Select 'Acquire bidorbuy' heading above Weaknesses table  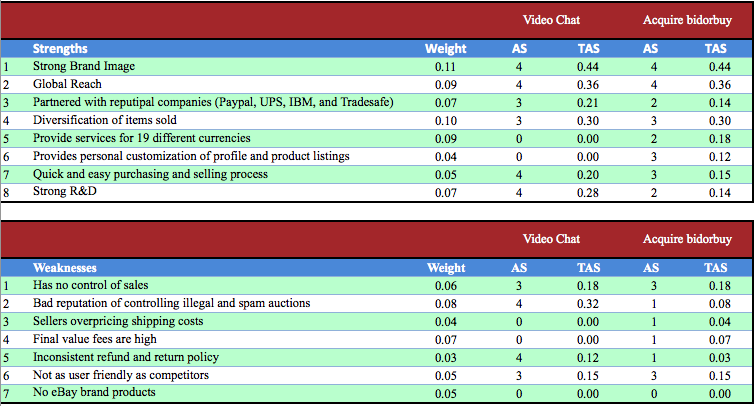[685, 239]
